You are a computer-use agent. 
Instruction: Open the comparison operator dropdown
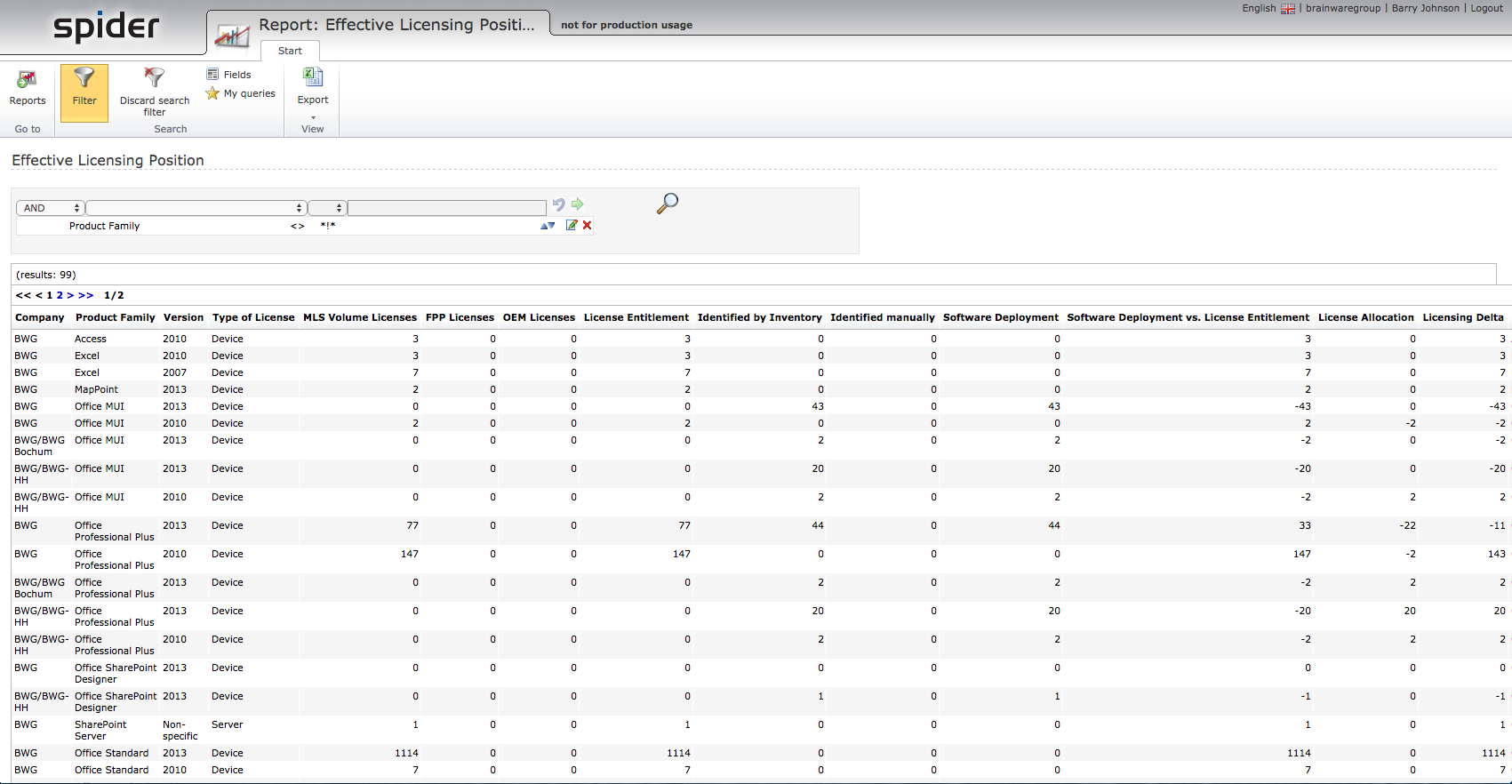pos(327,208)
